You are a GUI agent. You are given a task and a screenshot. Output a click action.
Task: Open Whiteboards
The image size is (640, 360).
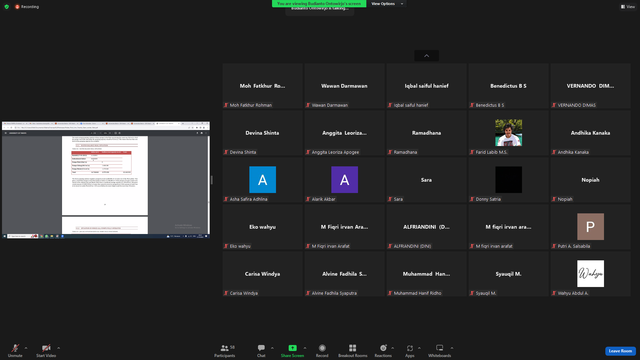(440, 350)
